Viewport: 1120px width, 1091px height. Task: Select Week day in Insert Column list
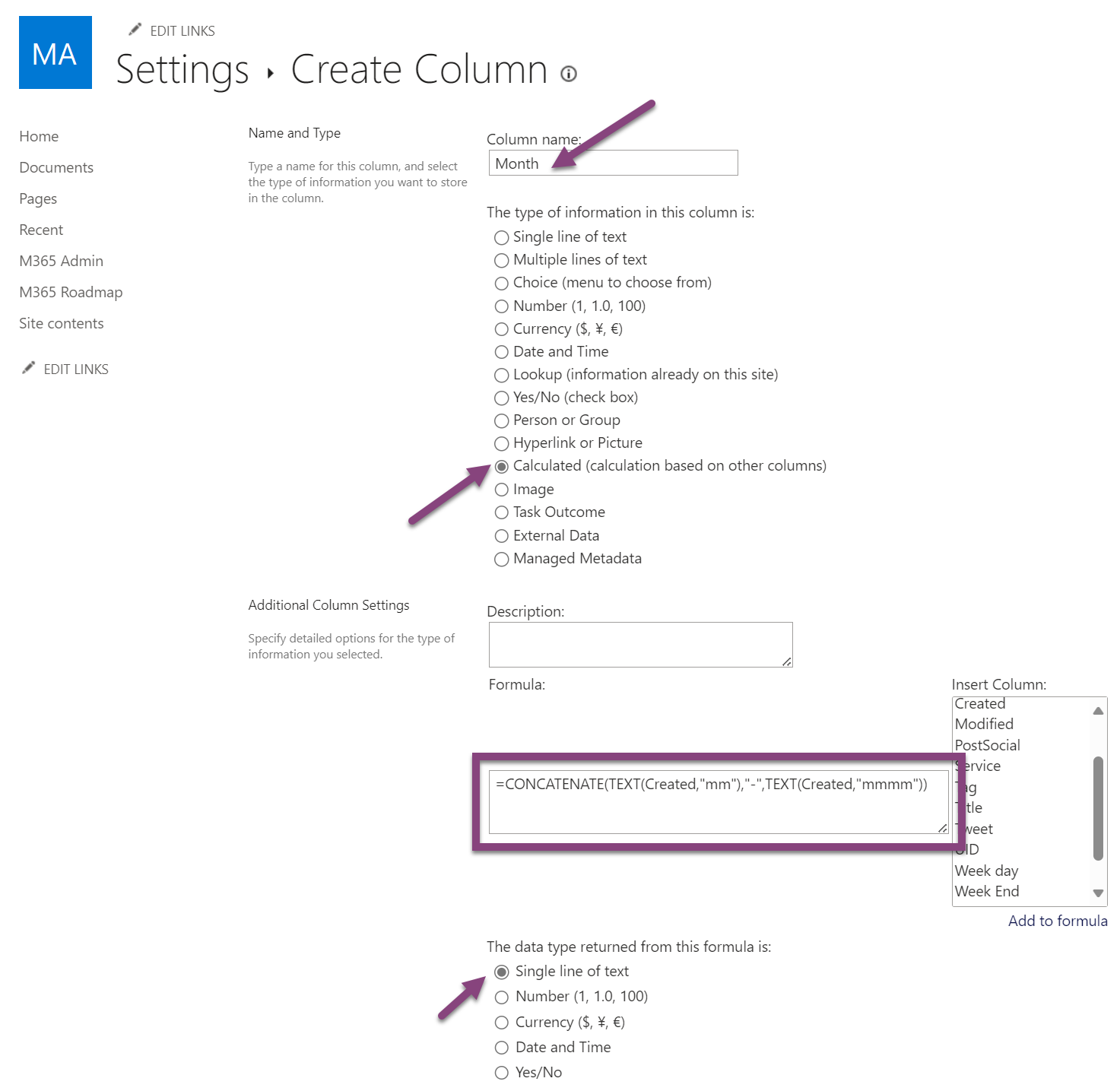tap(986, 871)
